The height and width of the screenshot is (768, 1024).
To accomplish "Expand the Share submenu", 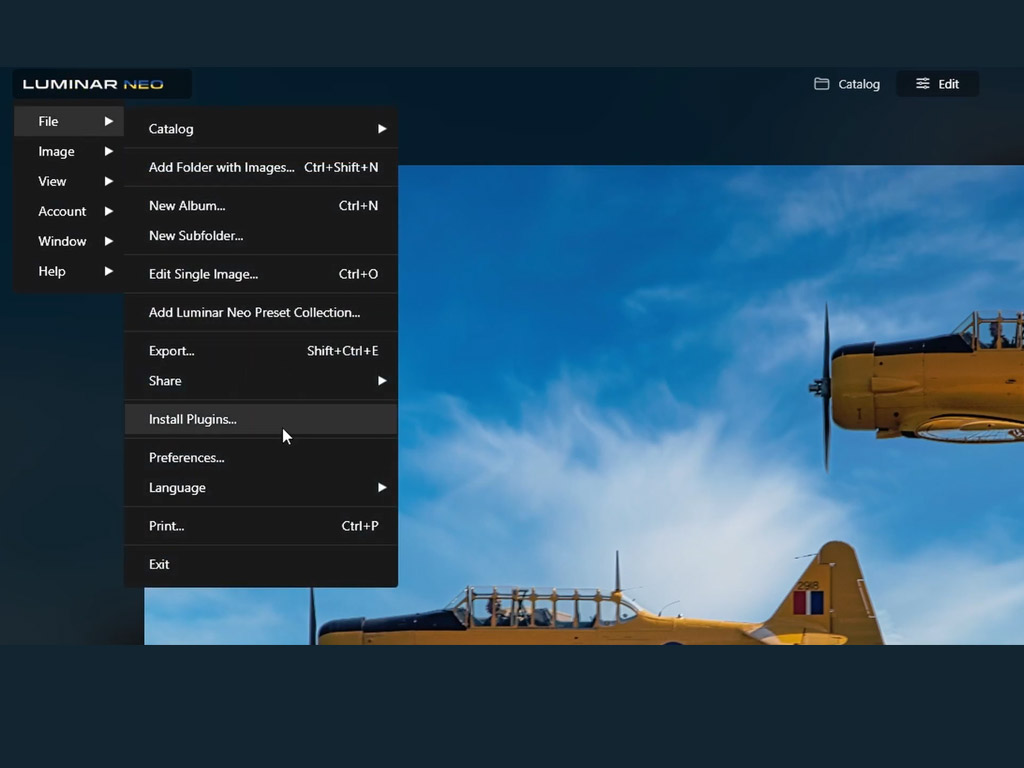I will [381, 381].
